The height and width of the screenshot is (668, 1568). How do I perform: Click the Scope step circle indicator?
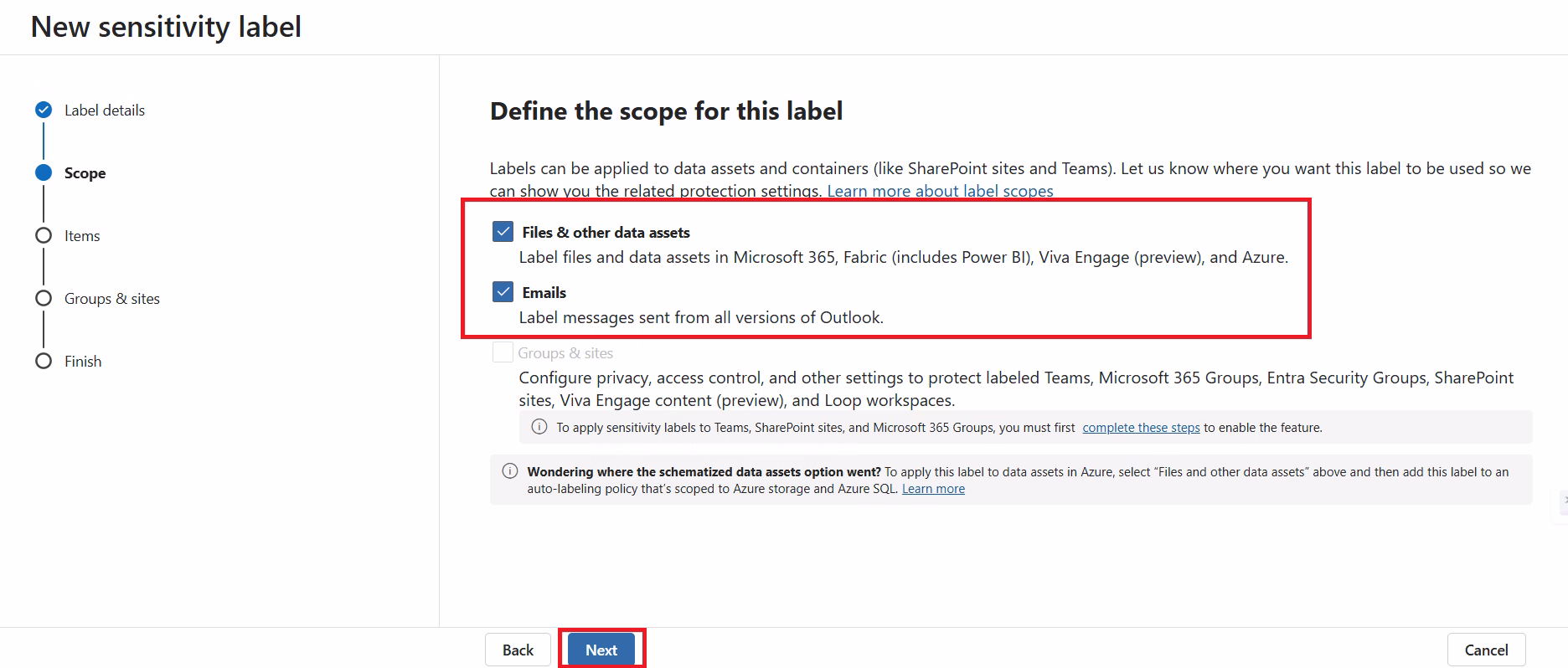[44, 172]
